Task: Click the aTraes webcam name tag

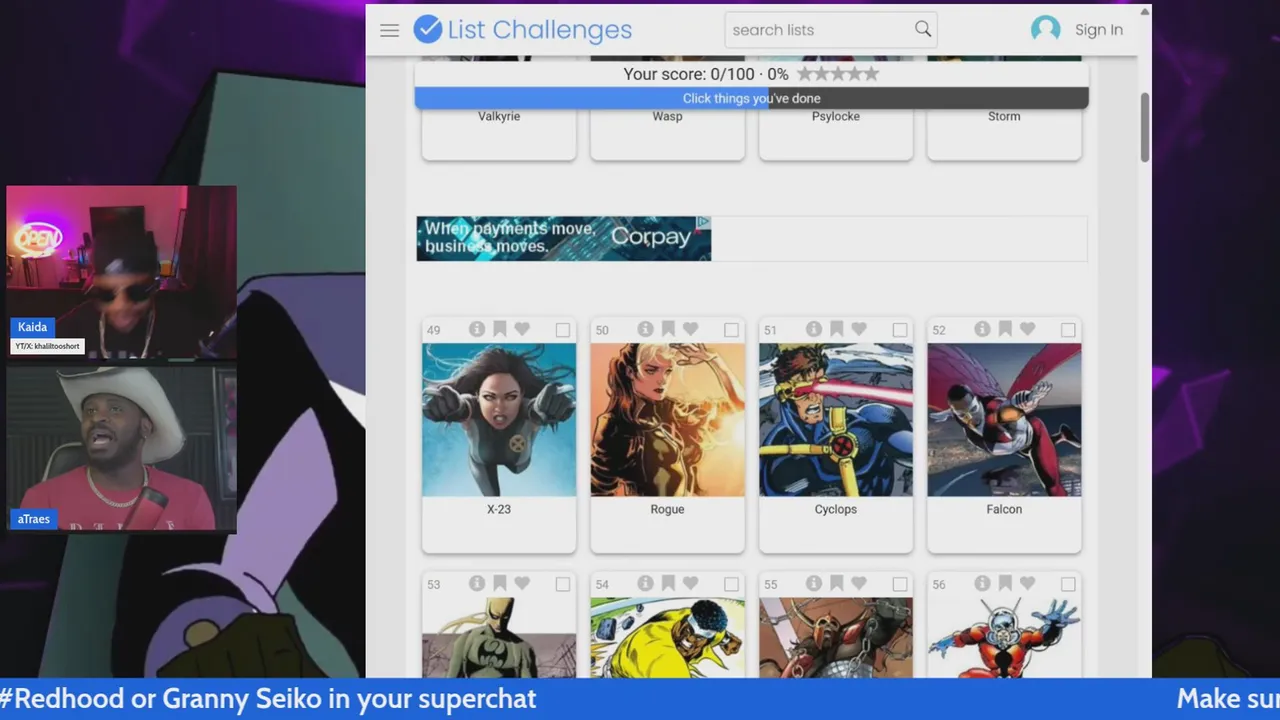Action: pos(33,519)
